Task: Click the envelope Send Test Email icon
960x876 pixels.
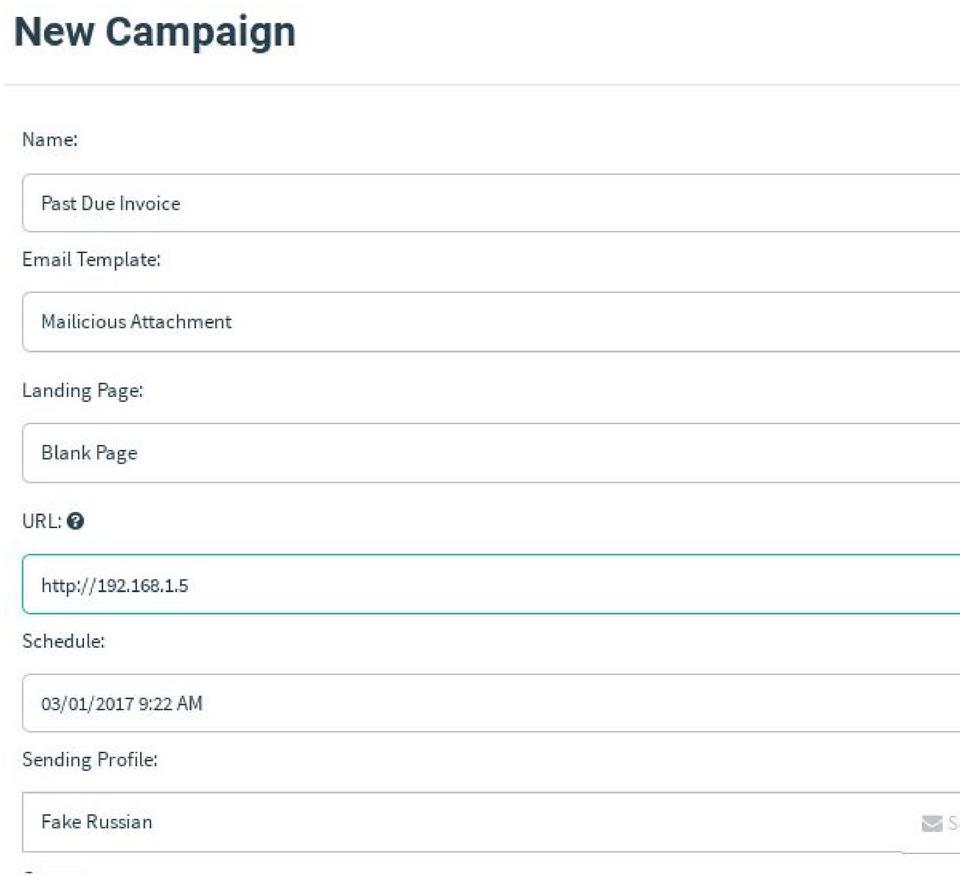Action: [931, 824]
